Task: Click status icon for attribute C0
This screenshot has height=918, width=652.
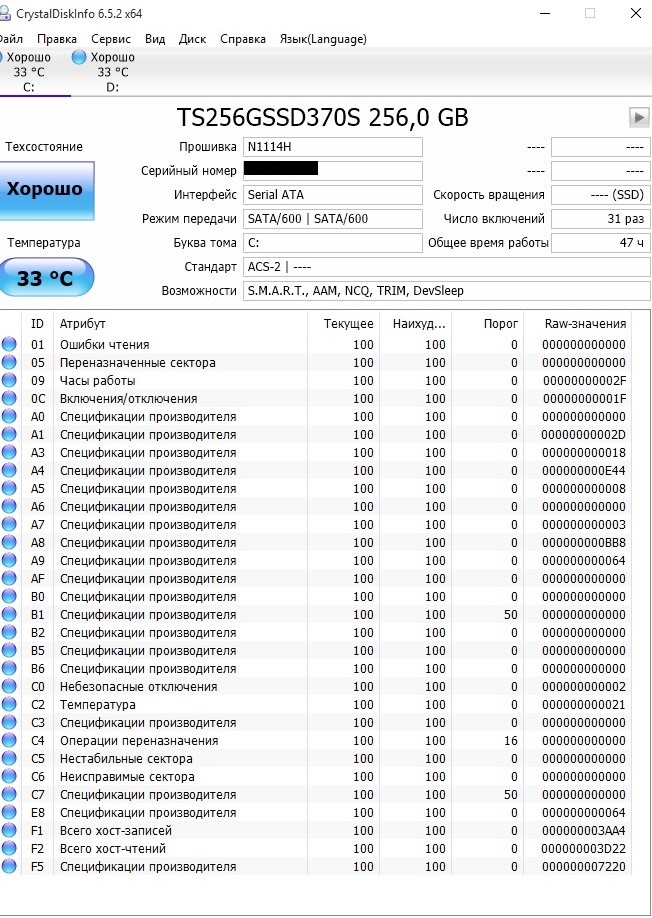Action: pos(9,687)
